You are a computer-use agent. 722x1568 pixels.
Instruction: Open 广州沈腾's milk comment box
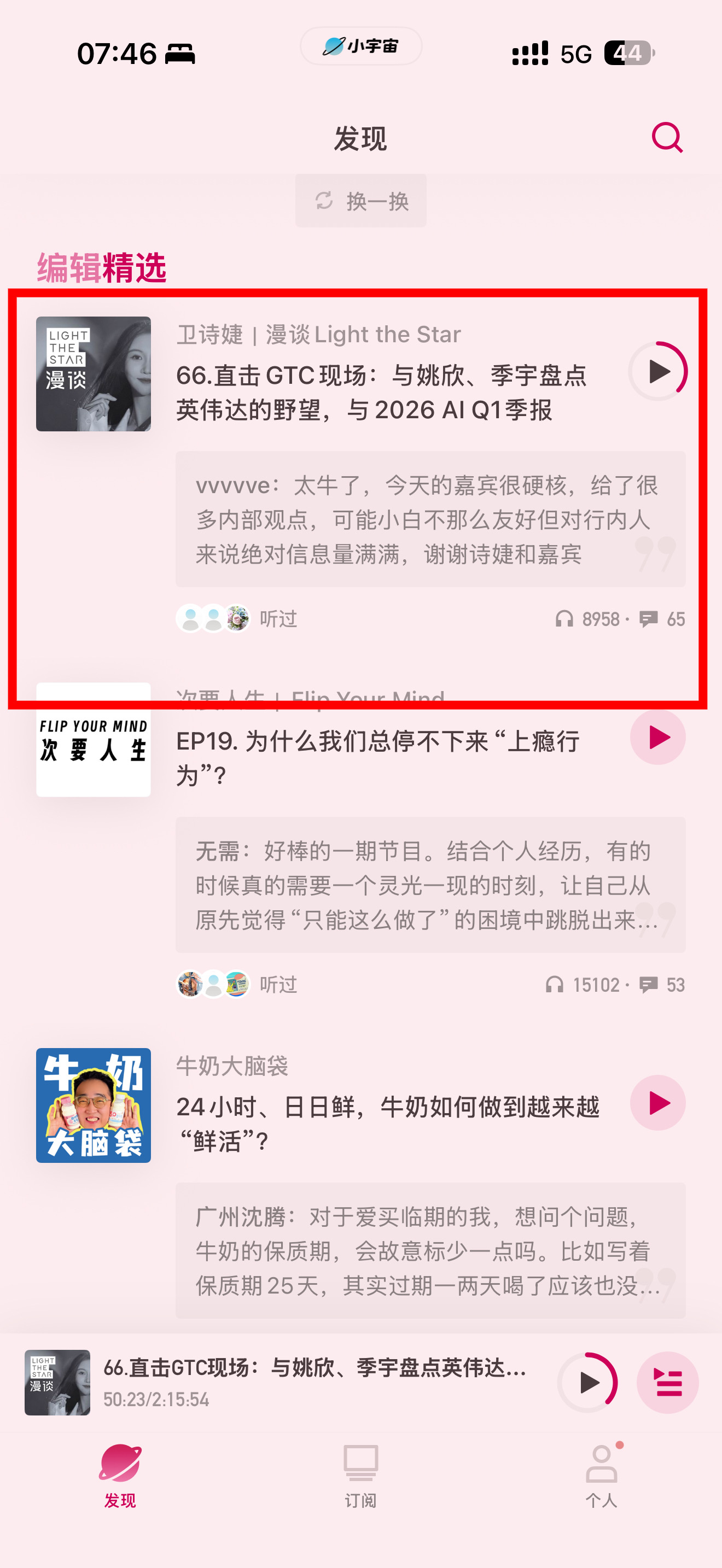[430, 1251]
